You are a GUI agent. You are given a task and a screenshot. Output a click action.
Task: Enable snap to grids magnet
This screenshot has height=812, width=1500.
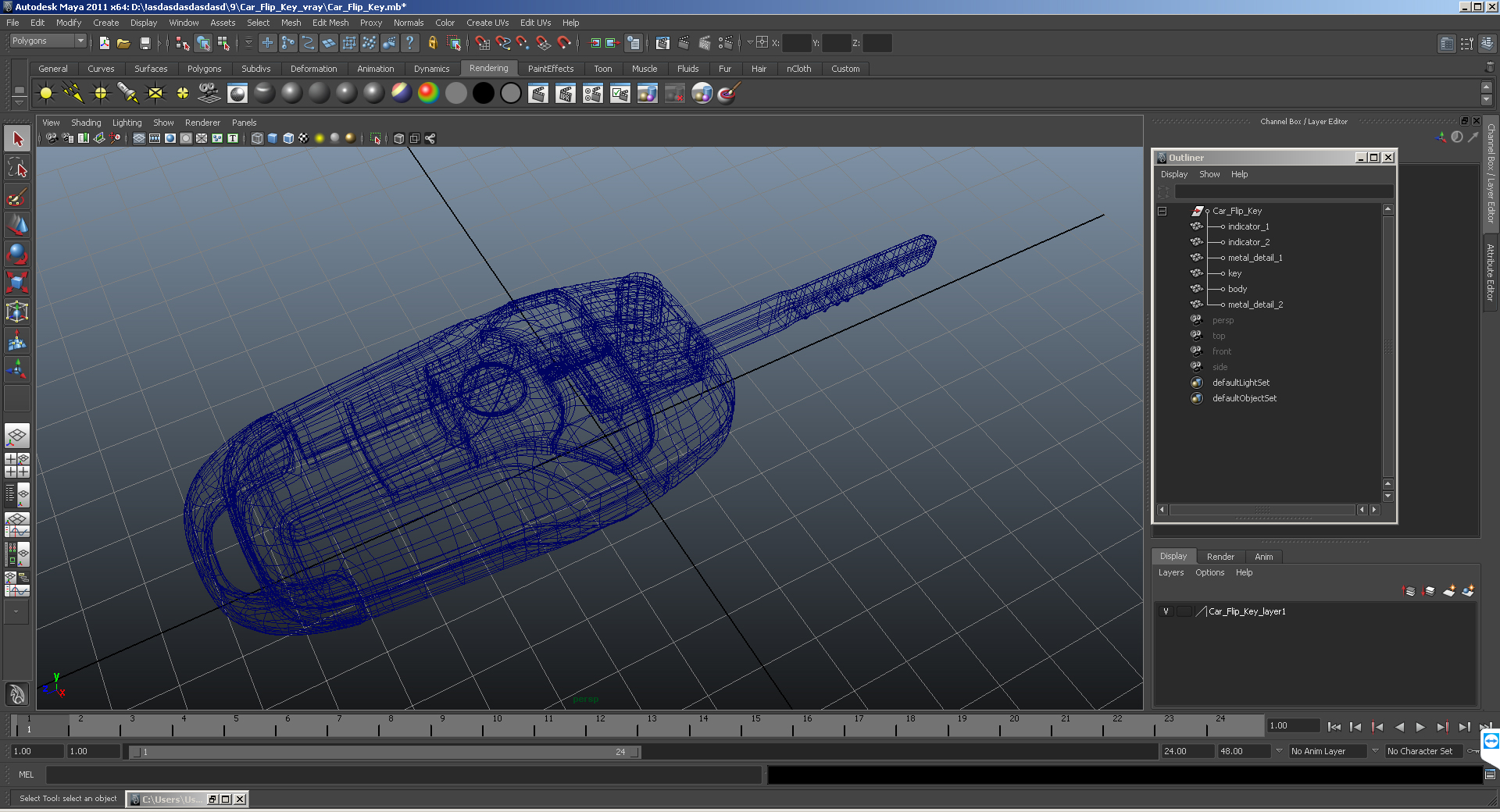pyautogui.click(x=482, y=43)
